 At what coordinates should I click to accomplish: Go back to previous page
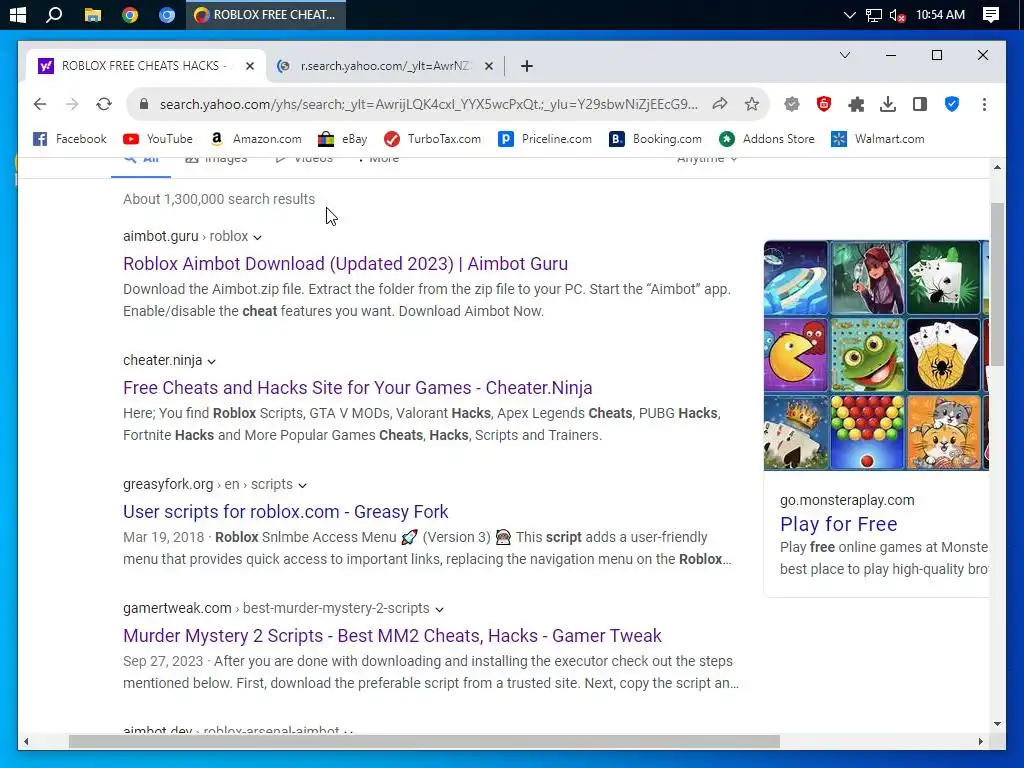point(40,104)
